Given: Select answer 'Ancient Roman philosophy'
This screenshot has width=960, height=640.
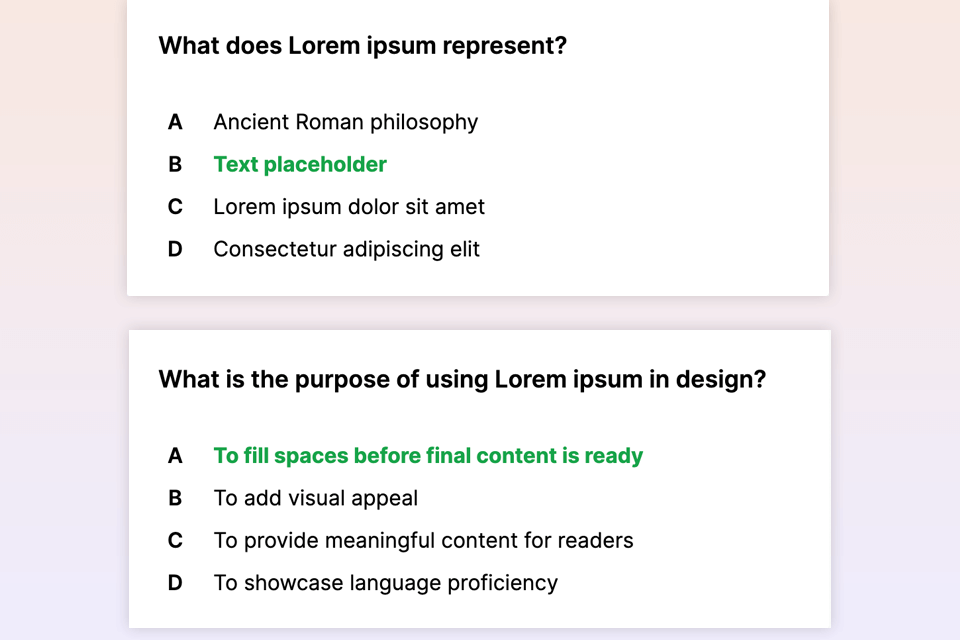Looking at the screenshot, I should [x=345, y=122].
